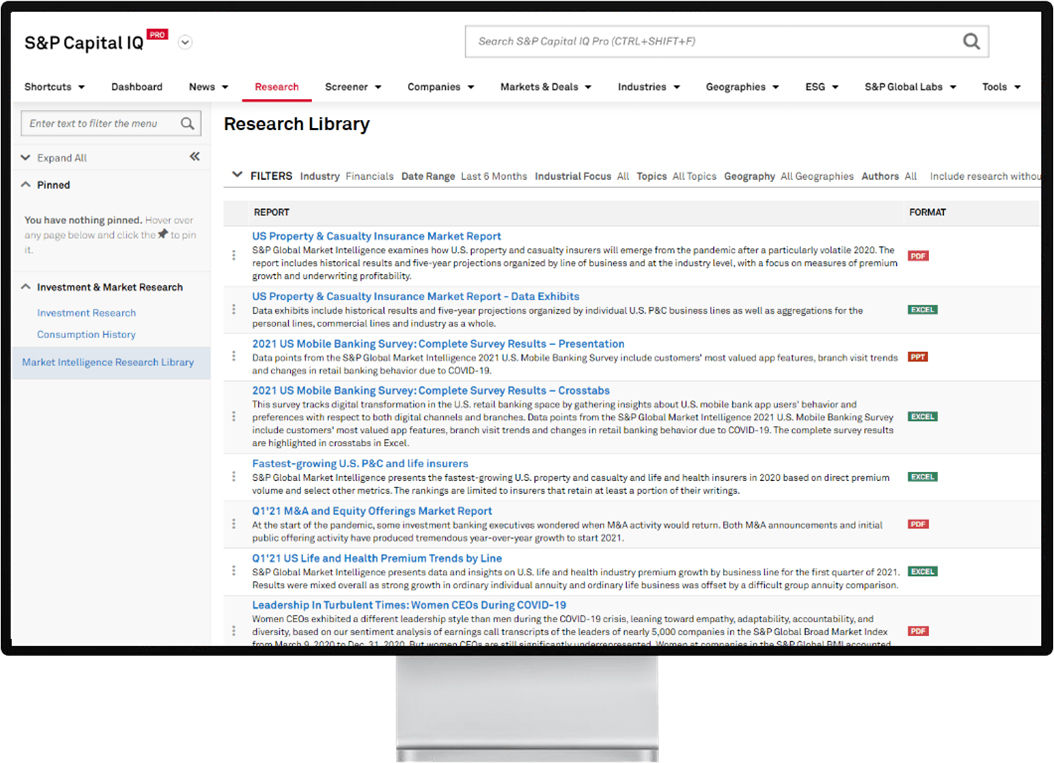The height and width of the screenshot is (763, 1054).
Task: Click the S&P Capital IQ Pro logo
Action: 95,42
